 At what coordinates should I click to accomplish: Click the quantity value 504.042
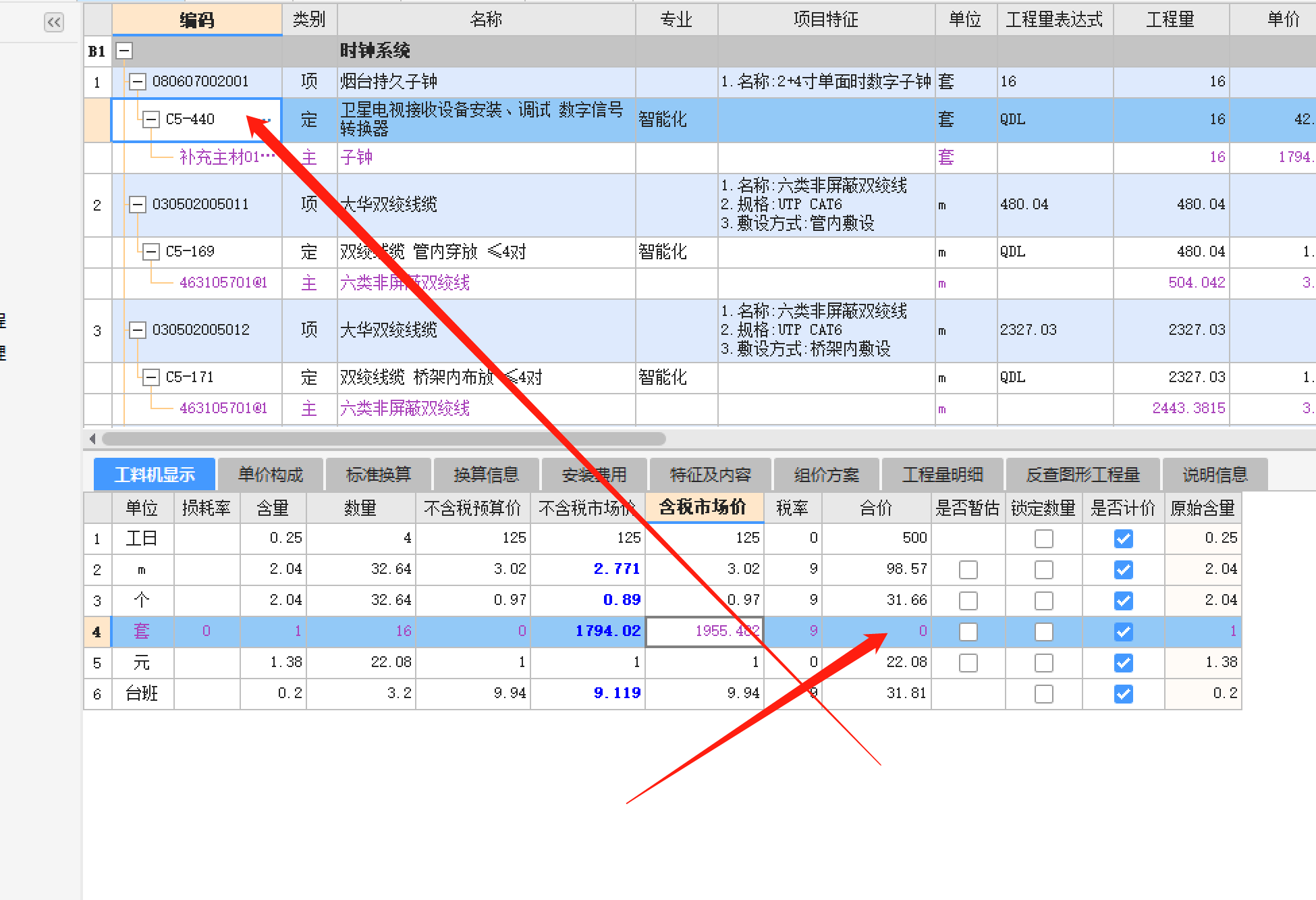pos(1197,283)
